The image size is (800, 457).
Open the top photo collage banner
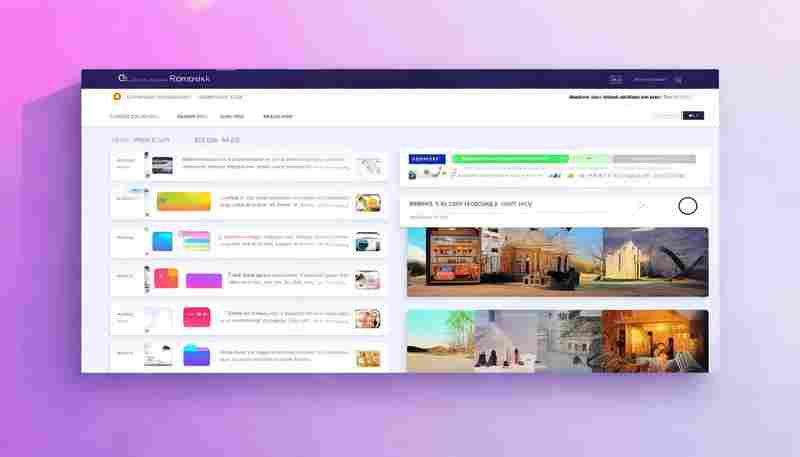click(x=558, y=262)
